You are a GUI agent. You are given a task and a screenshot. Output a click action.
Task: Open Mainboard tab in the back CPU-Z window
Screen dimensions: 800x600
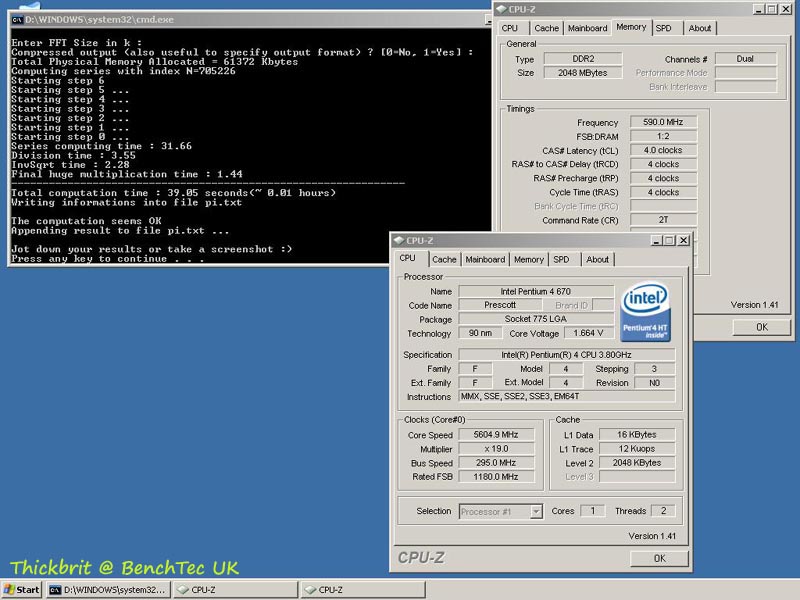tap(587, 28)
